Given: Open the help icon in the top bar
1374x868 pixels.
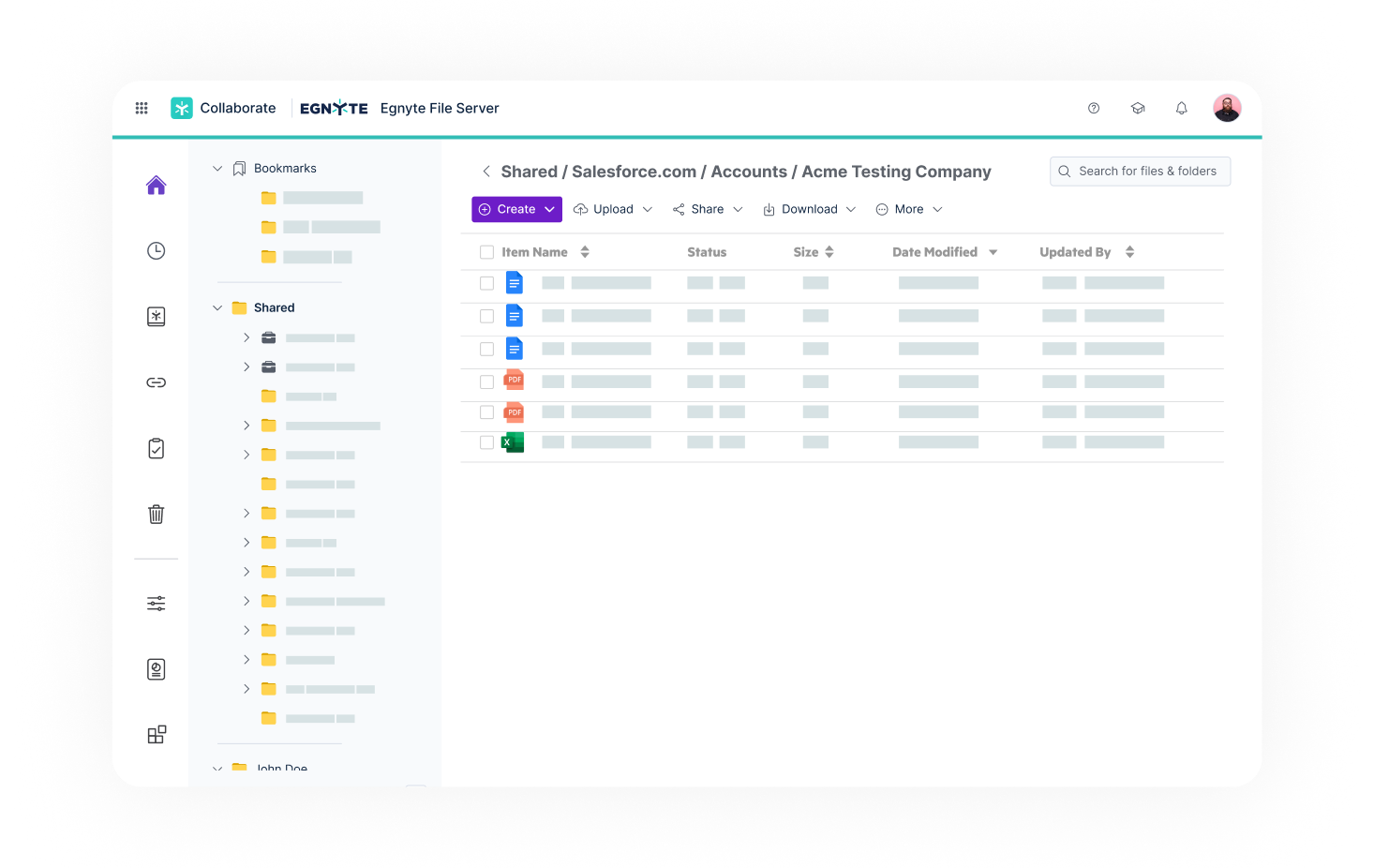Looking at the screenshot, I should pyautogui.click(x=1094, y=108).
